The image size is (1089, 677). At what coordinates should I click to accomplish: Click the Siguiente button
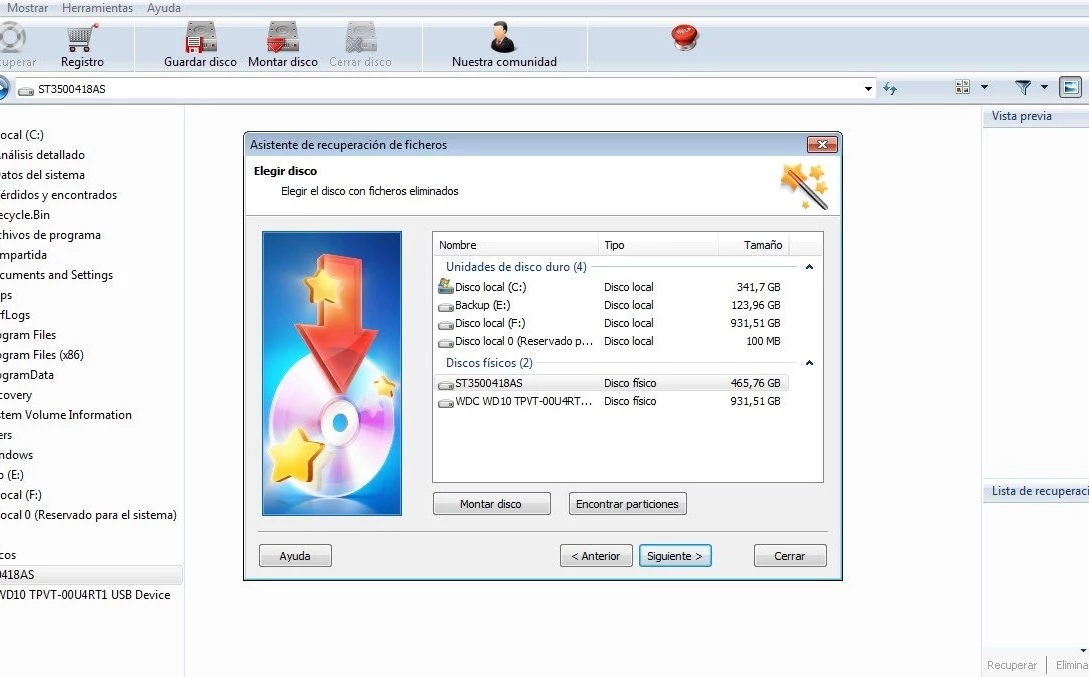[x=675, y=556]
